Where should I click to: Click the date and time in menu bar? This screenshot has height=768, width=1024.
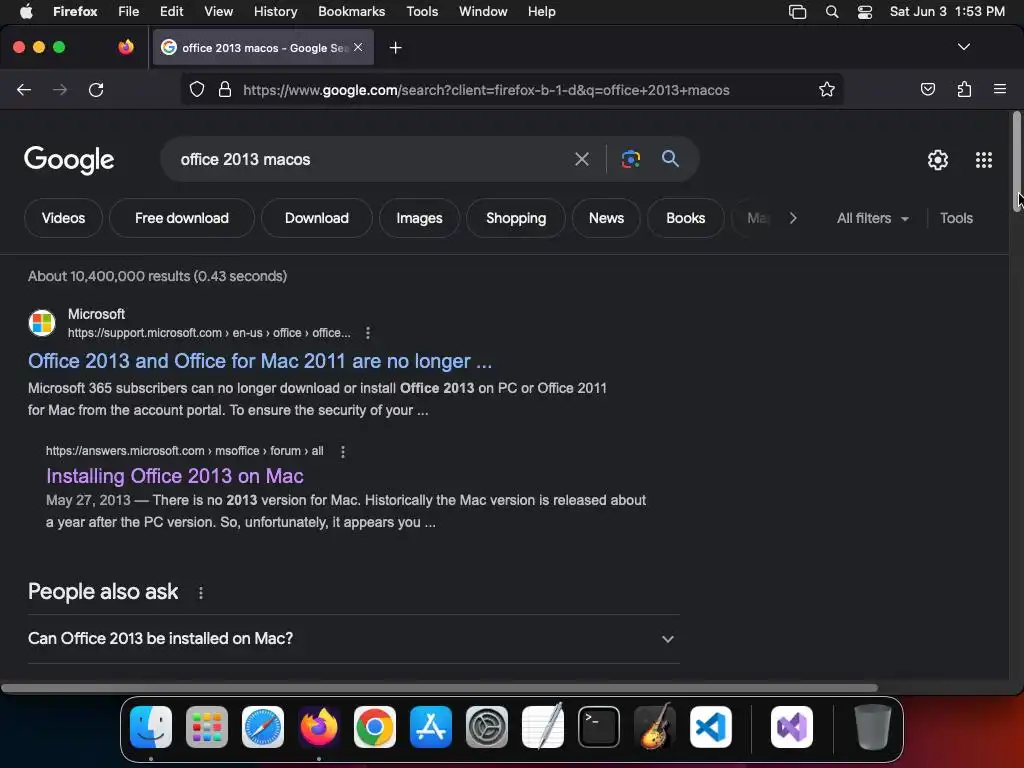947,12
